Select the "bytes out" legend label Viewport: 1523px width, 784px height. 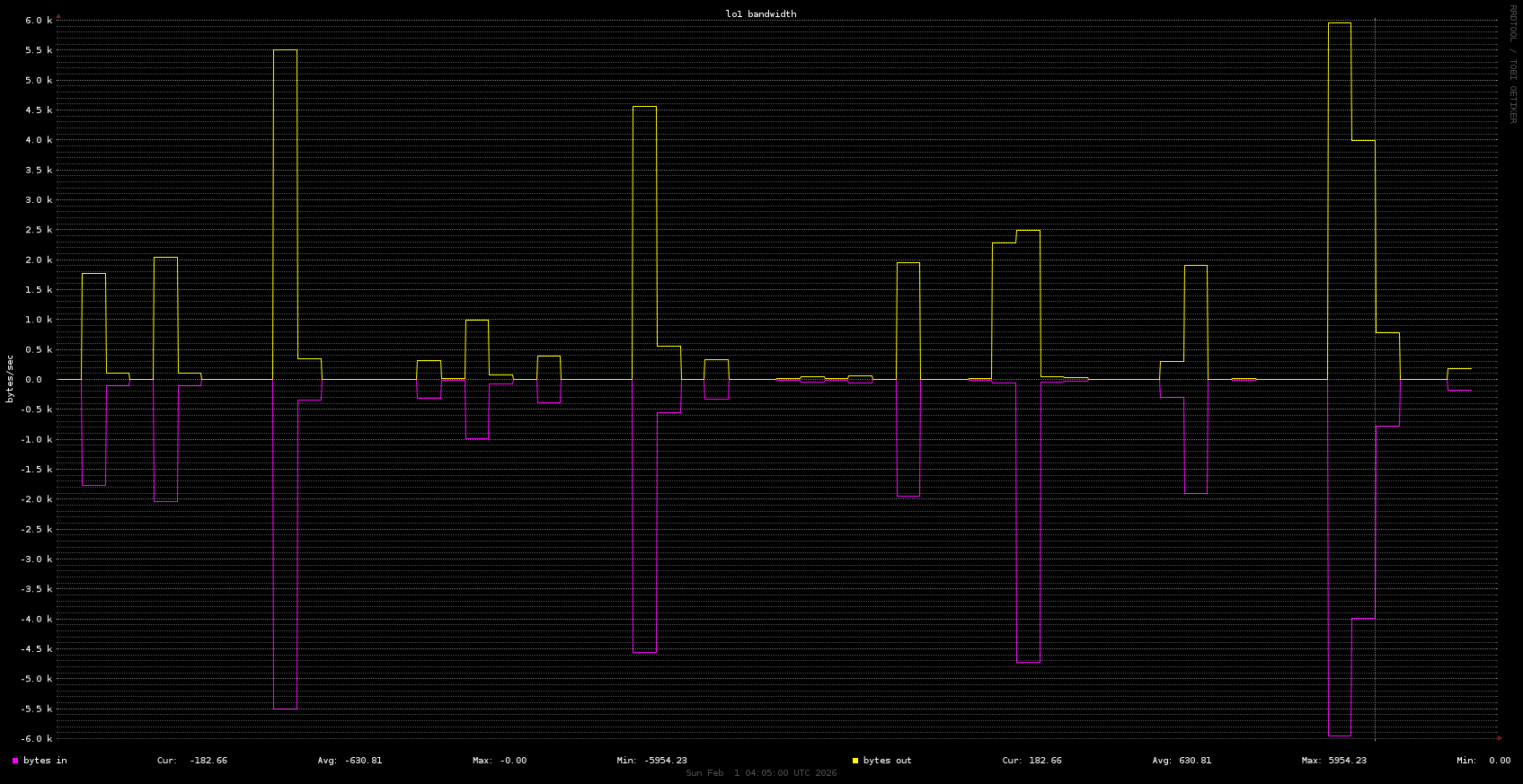click(x=887, y=761)
